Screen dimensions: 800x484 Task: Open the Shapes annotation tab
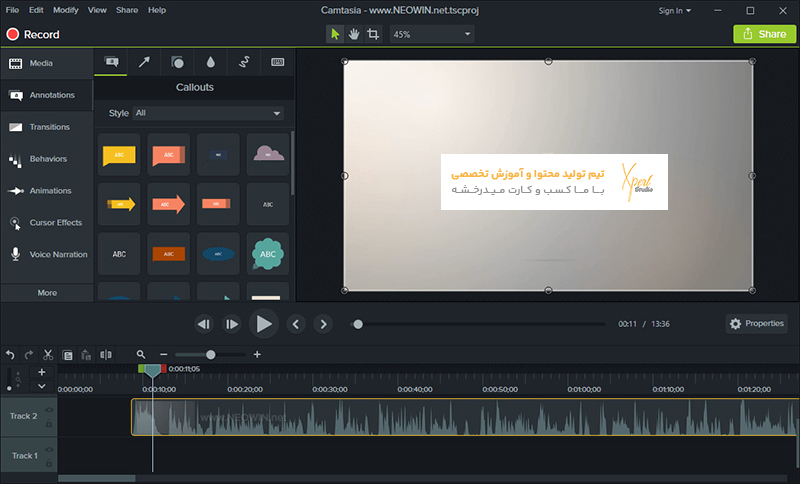pyautogui.click(x=178, y=62)
